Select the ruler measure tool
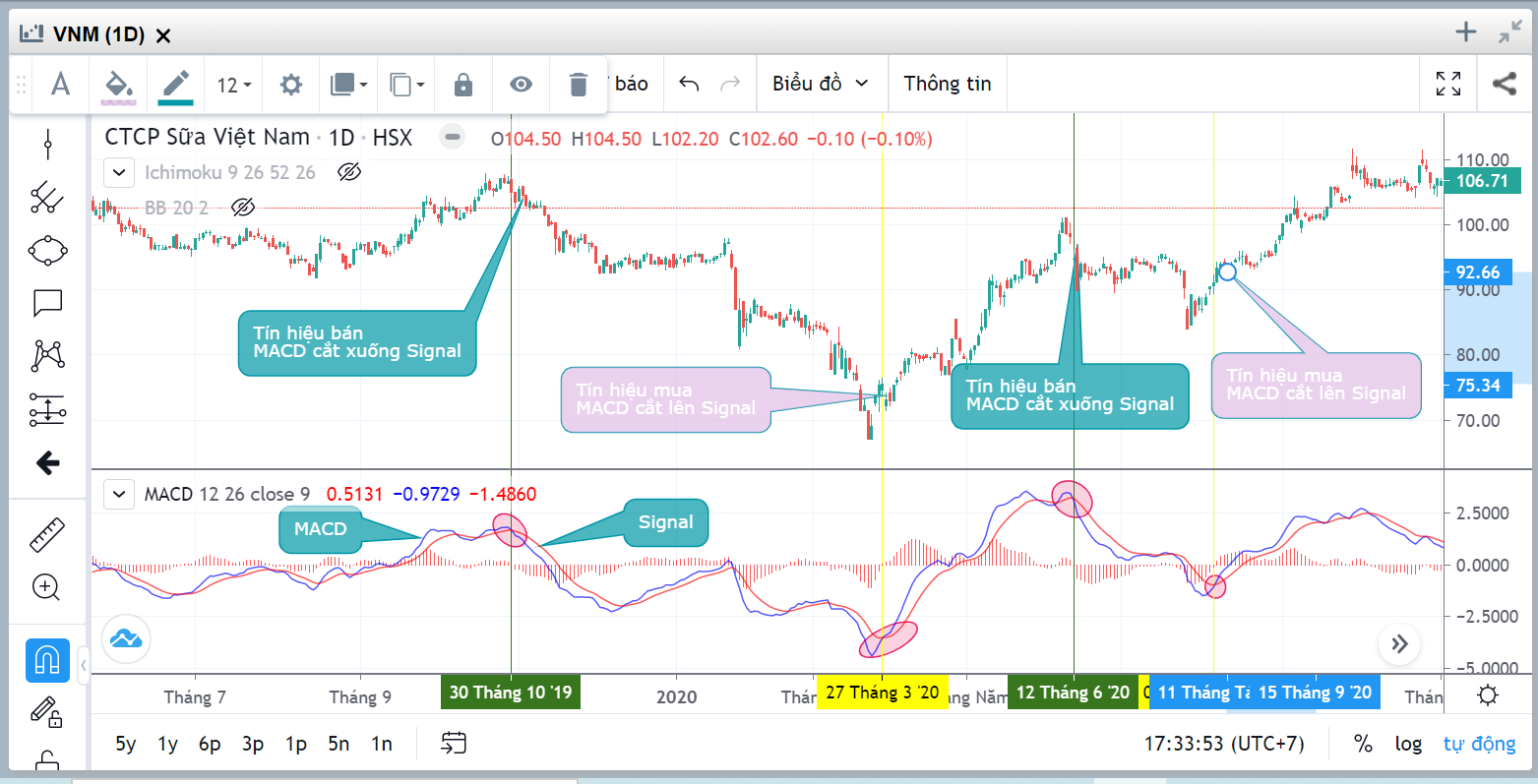 click(x=46, y=535)
